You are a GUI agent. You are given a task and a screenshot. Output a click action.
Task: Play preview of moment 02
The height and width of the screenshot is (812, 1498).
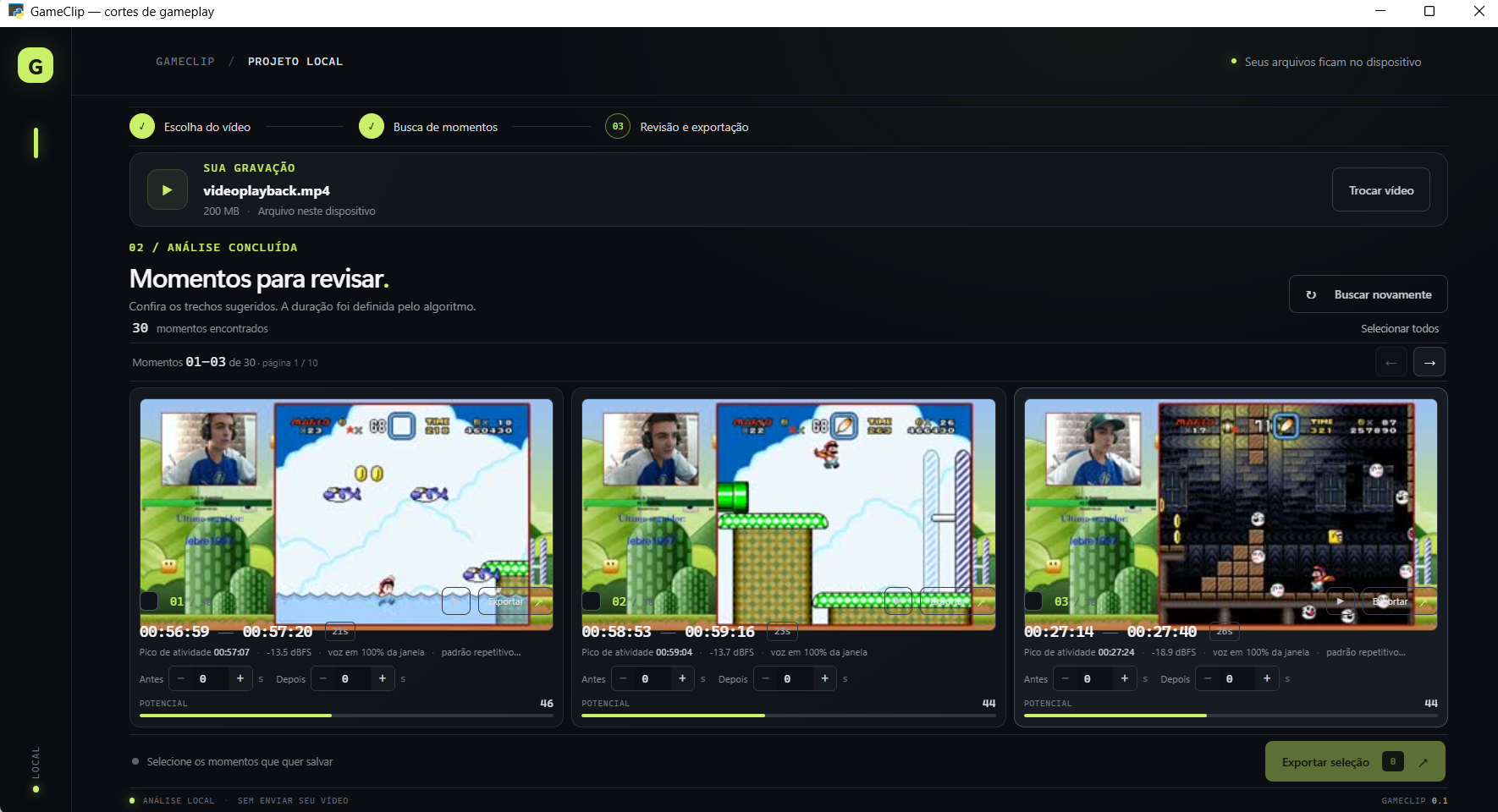[x=898, y=601]
